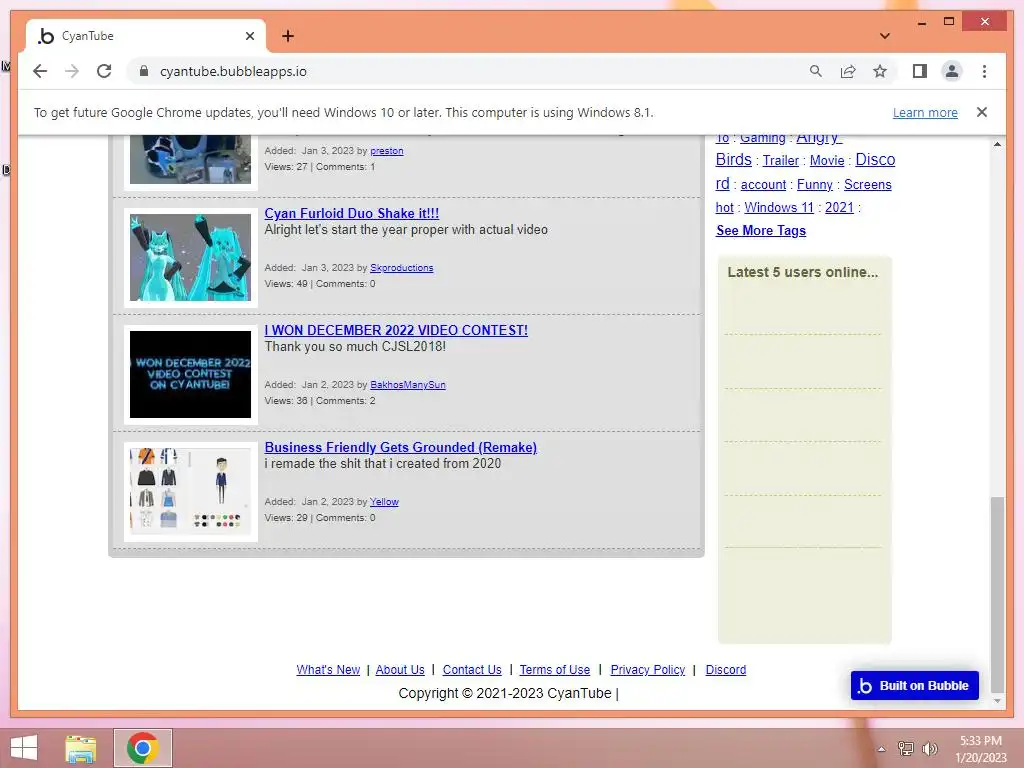Image resolution: width=1024 pixels, height=768 pixels.
Task: Close the CyanTube tab
Action: 249,36
